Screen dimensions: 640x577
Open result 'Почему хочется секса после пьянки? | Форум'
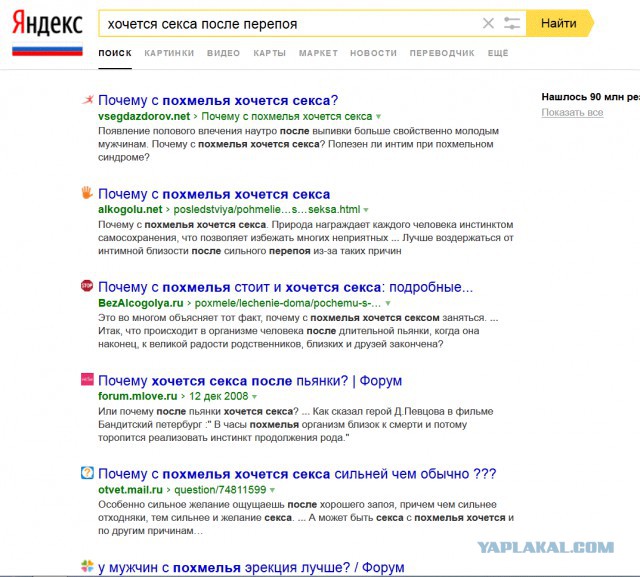click(x=250, y=381)
